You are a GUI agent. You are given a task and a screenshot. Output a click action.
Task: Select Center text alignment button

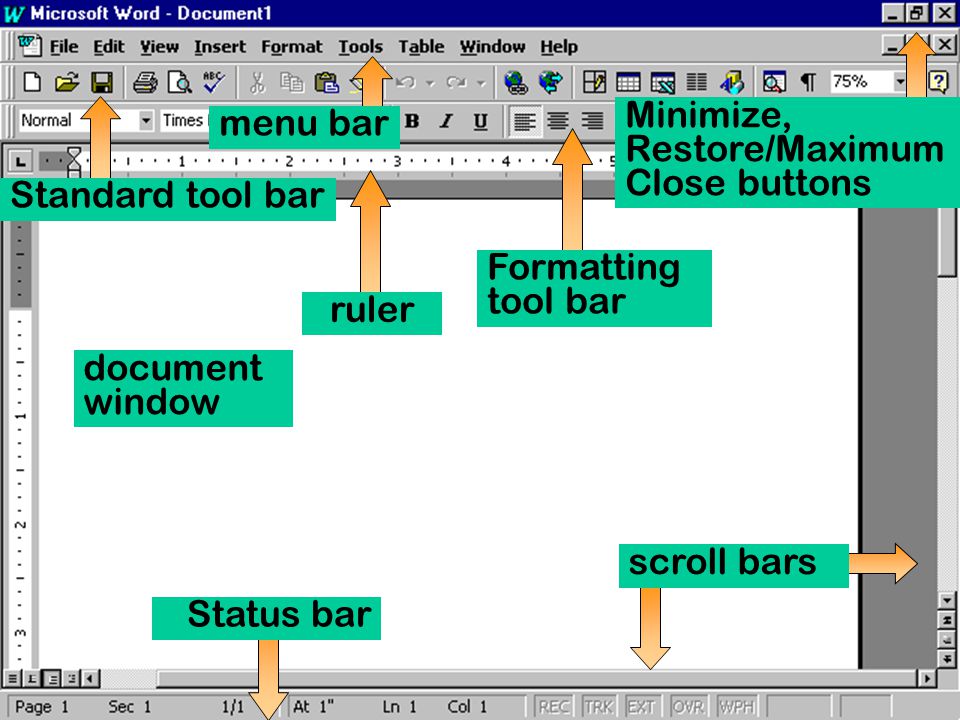557,121
